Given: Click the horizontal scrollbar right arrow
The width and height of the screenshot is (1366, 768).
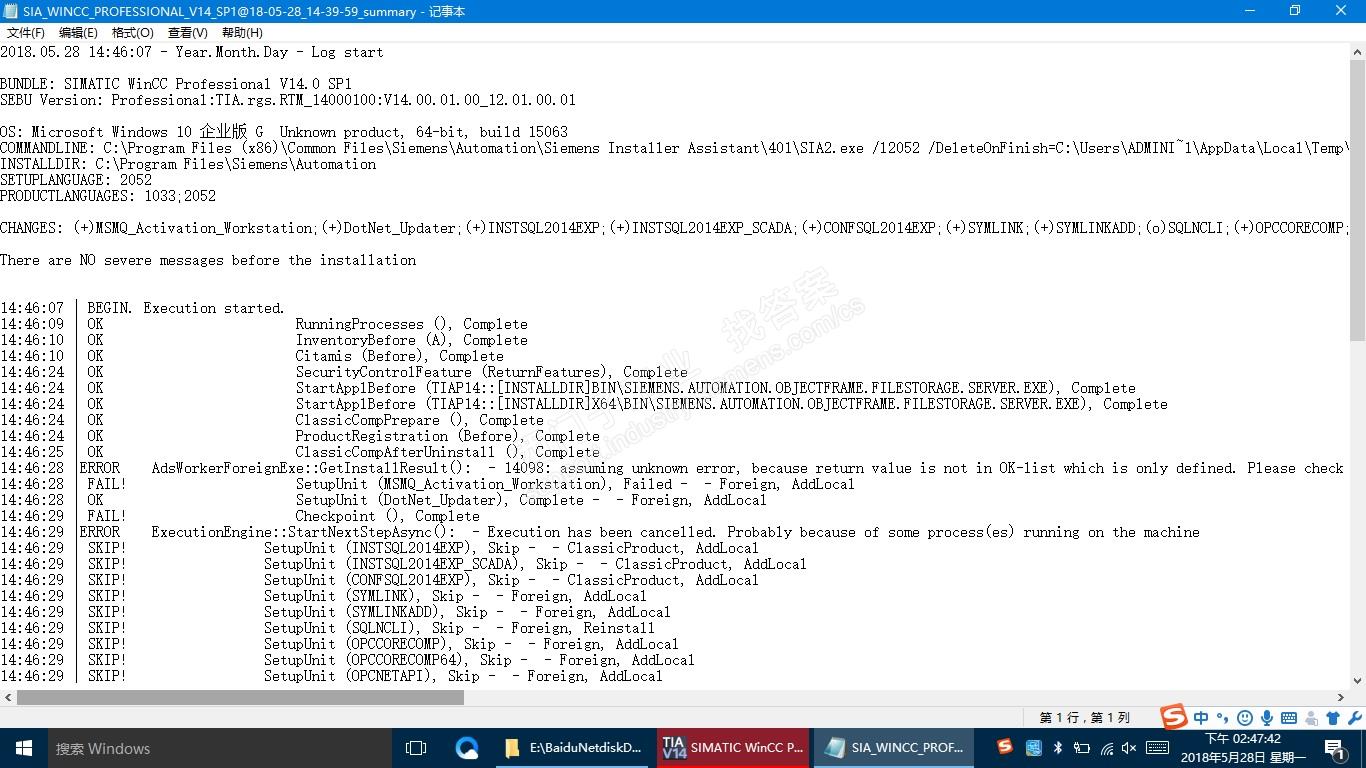Looking at the screenshot, I should pyautogui.click(x=1341, y=697).
